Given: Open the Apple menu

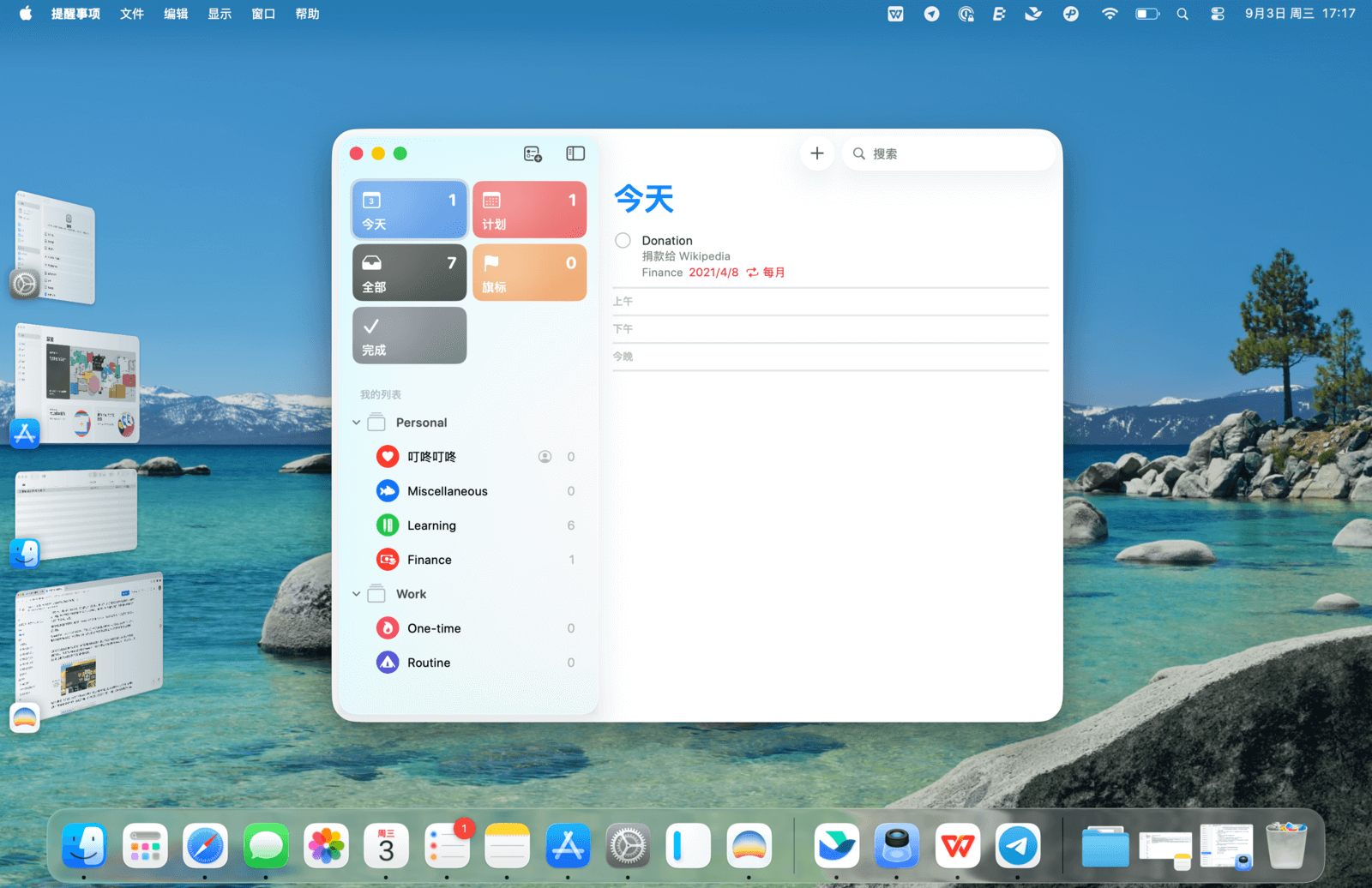Looking at the screenshot, I should pyautogui.click(x=26, y=14).
